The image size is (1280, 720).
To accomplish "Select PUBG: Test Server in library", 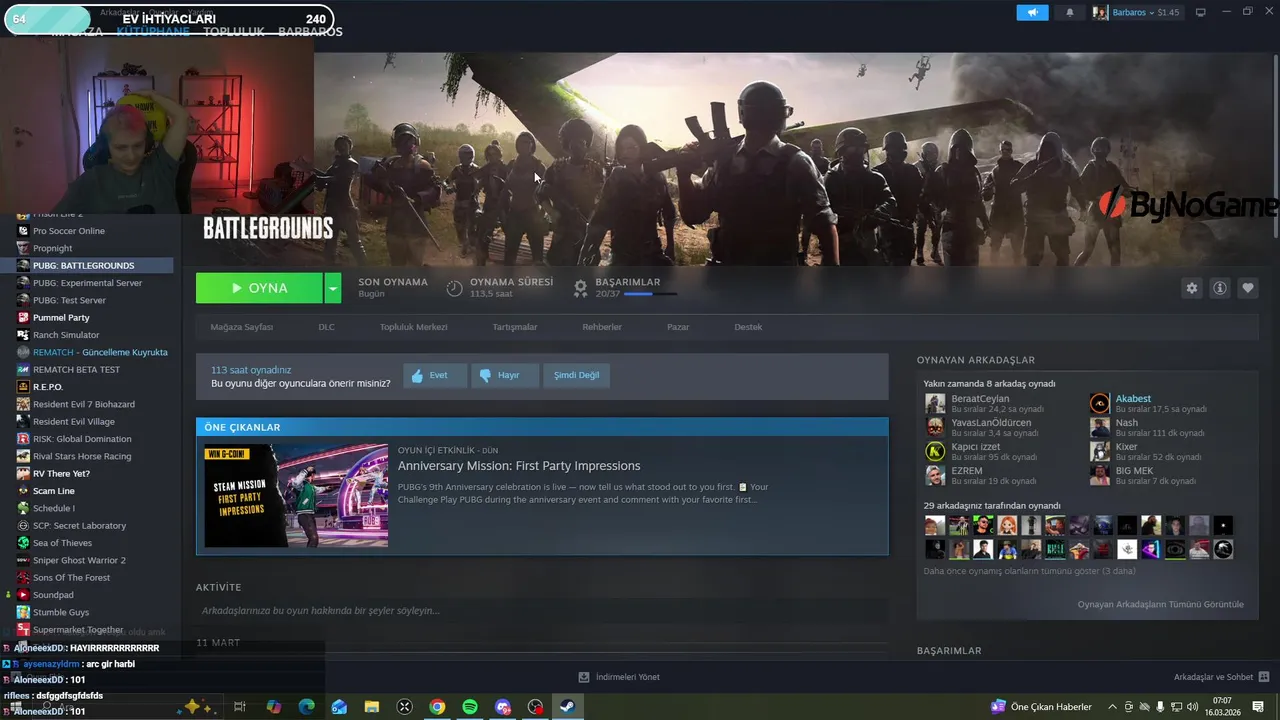I will coord(69,300).
